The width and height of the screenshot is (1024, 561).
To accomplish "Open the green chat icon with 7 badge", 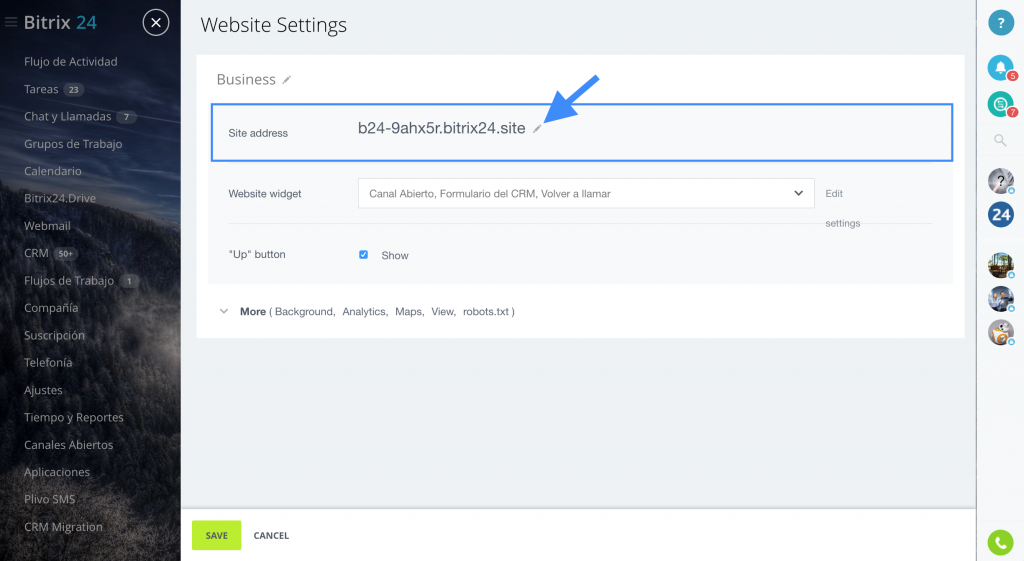I will pos(1001,104).
